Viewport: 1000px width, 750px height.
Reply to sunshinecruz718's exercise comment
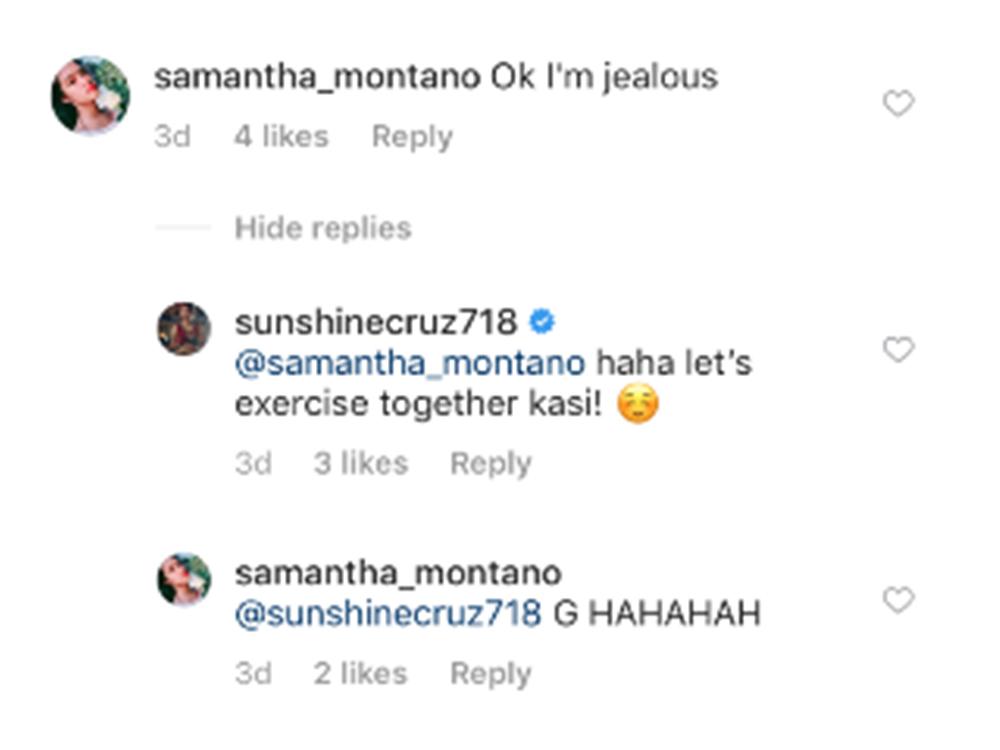490,463
